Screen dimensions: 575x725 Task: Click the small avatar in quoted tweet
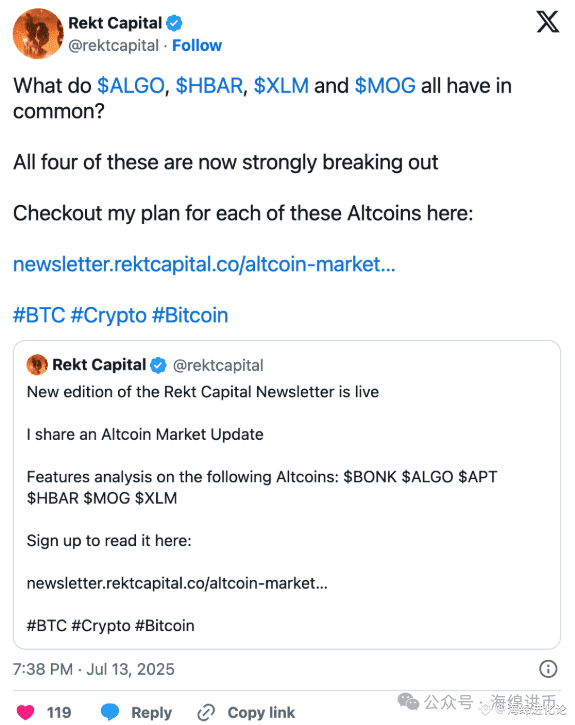coord(37,365)
